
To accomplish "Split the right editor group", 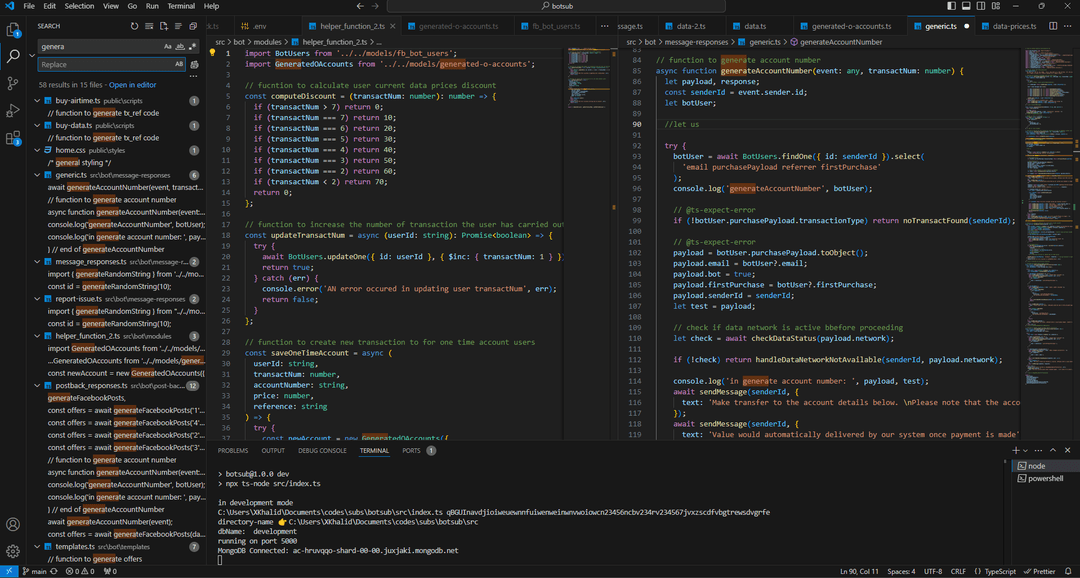I will coord(1053,26).
